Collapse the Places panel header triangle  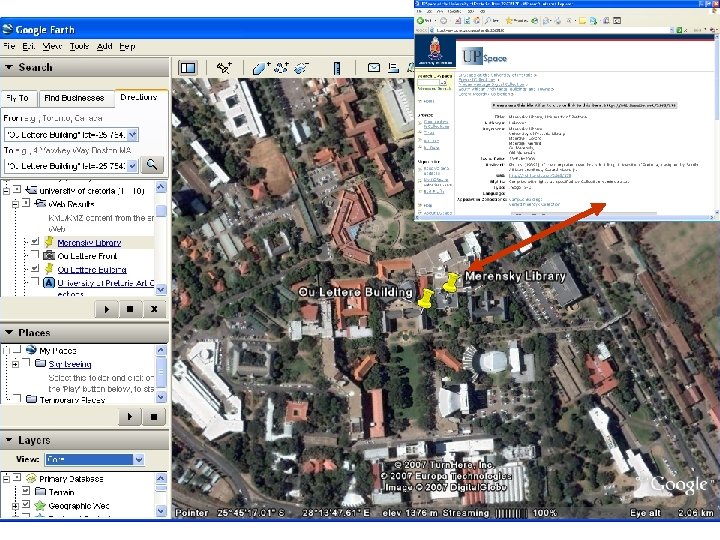tap(9, 332)
